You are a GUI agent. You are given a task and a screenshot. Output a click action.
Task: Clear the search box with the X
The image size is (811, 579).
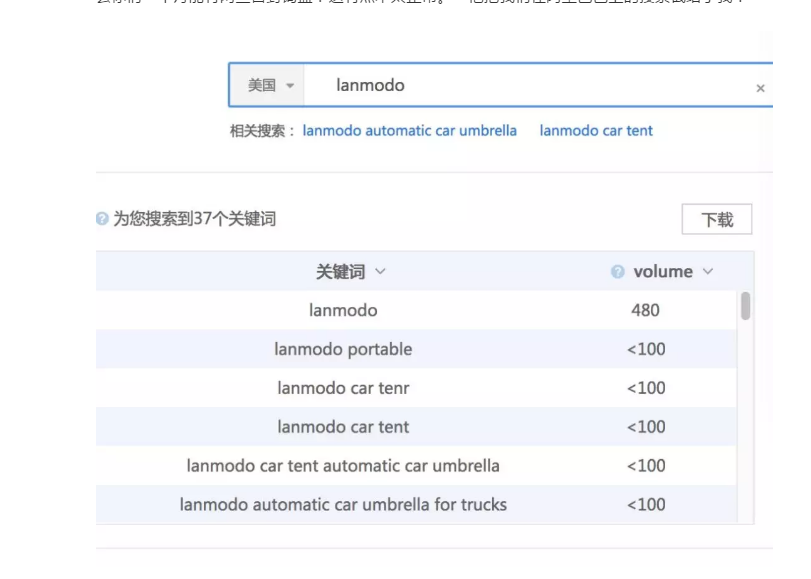760,88
